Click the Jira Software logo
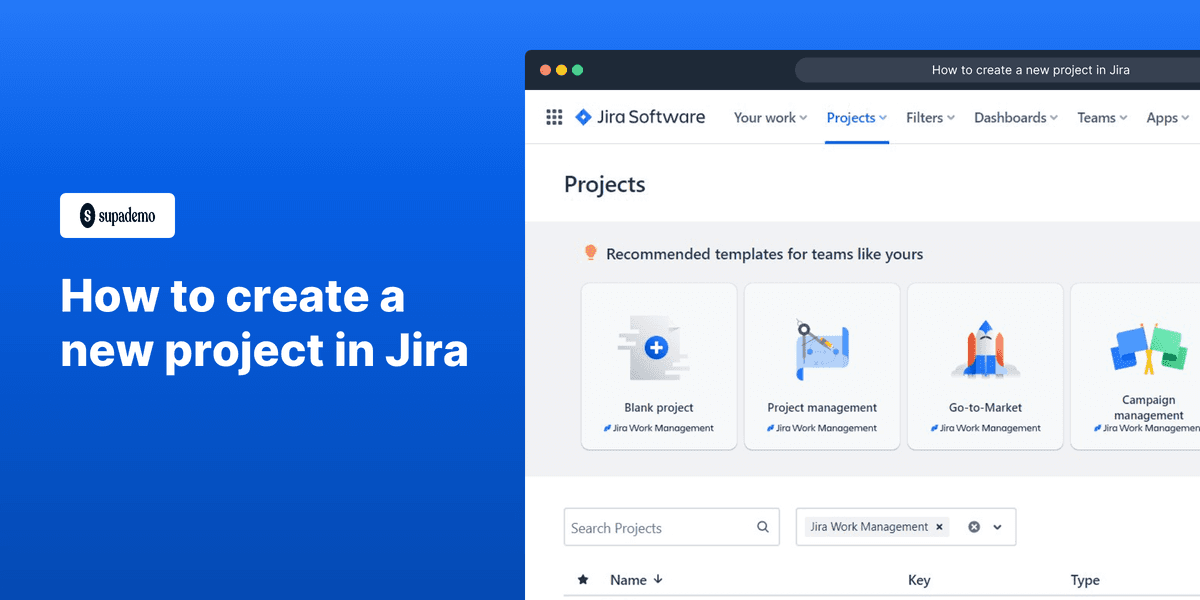 click(x=640, y=117)
